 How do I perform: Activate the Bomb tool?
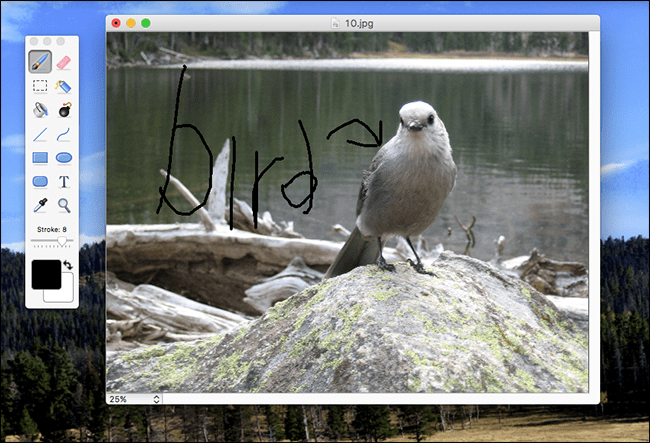click(x=64, y=110)
